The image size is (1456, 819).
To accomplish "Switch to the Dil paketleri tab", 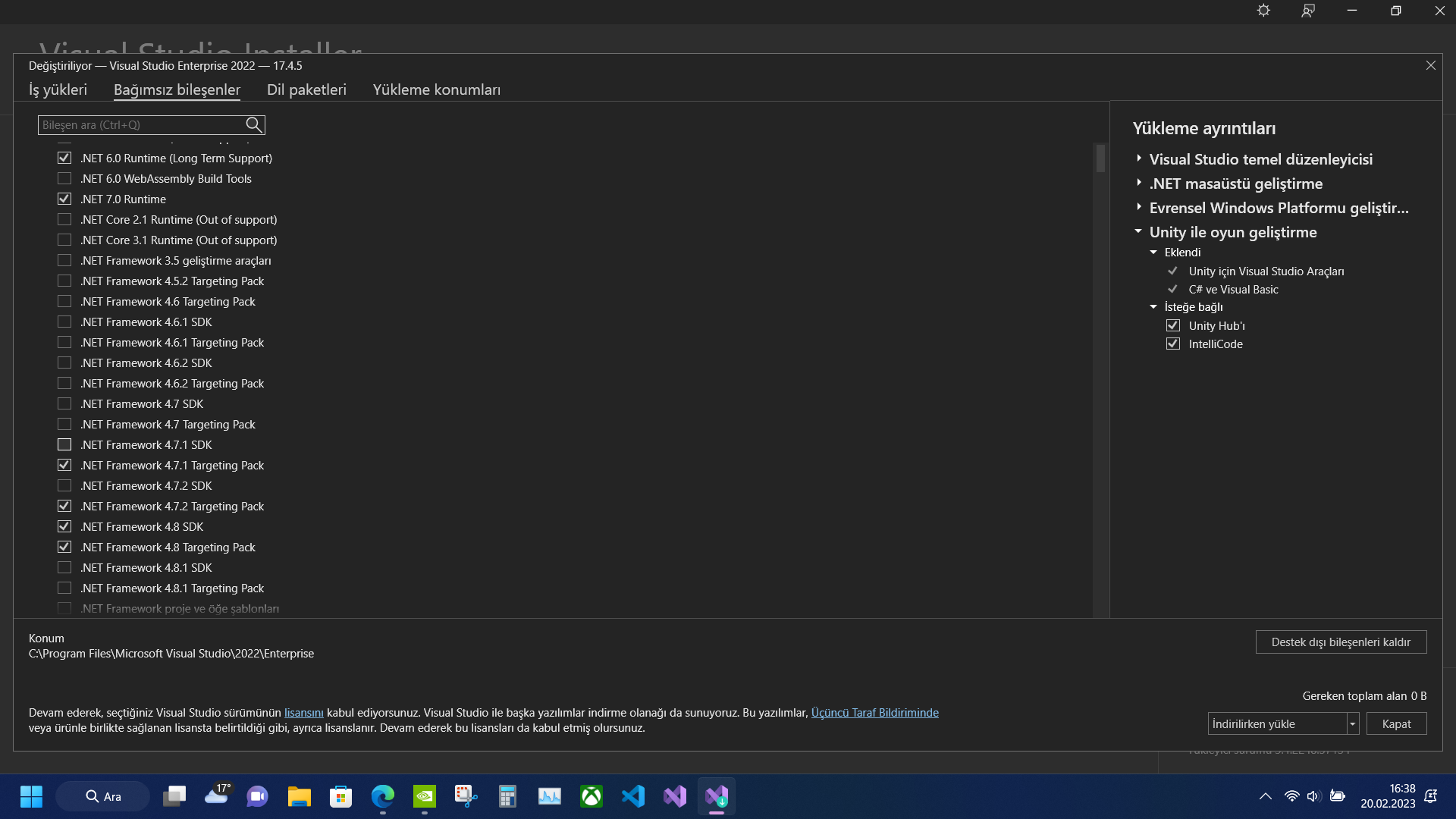I will (306, 89).
